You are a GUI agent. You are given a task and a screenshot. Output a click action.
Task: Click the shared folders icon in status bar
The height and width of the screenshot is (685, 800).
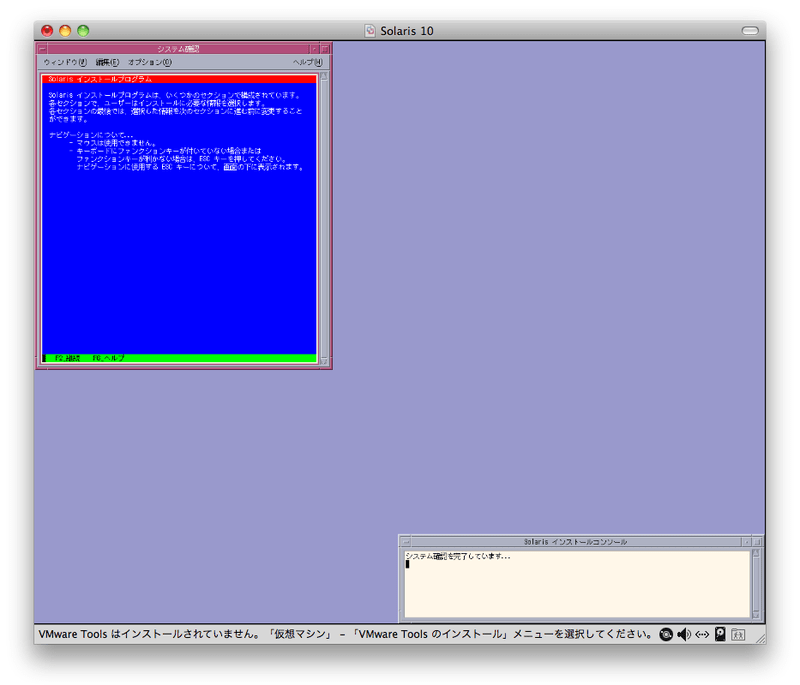coord(738,634)
